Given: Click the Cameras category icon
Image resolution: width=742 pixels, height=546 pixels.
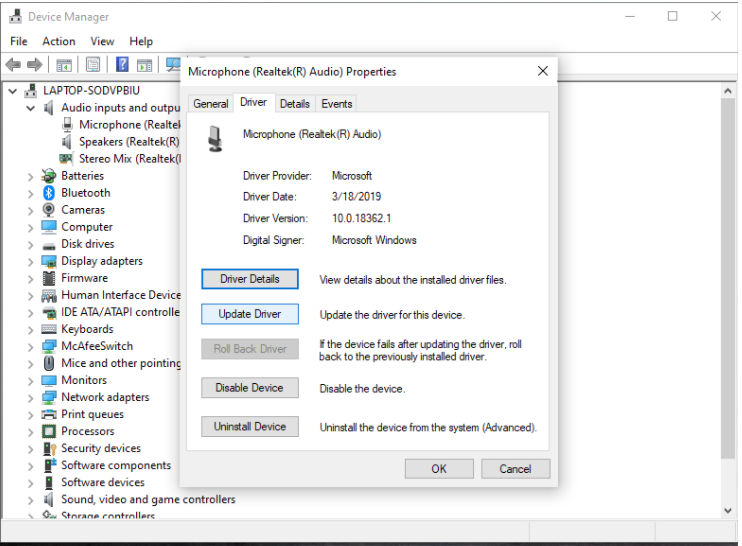Looking at the screenshot, I should click(x=49, y=210).
